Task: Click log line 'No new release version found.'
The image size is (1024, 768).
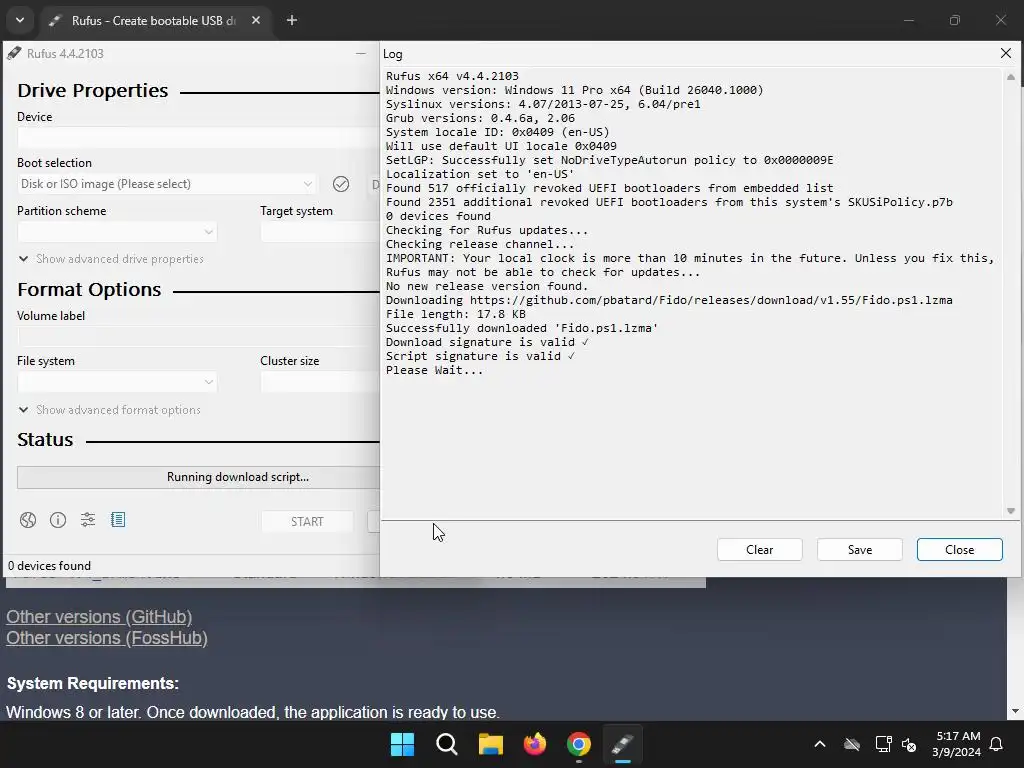Action: coord(487,287)
